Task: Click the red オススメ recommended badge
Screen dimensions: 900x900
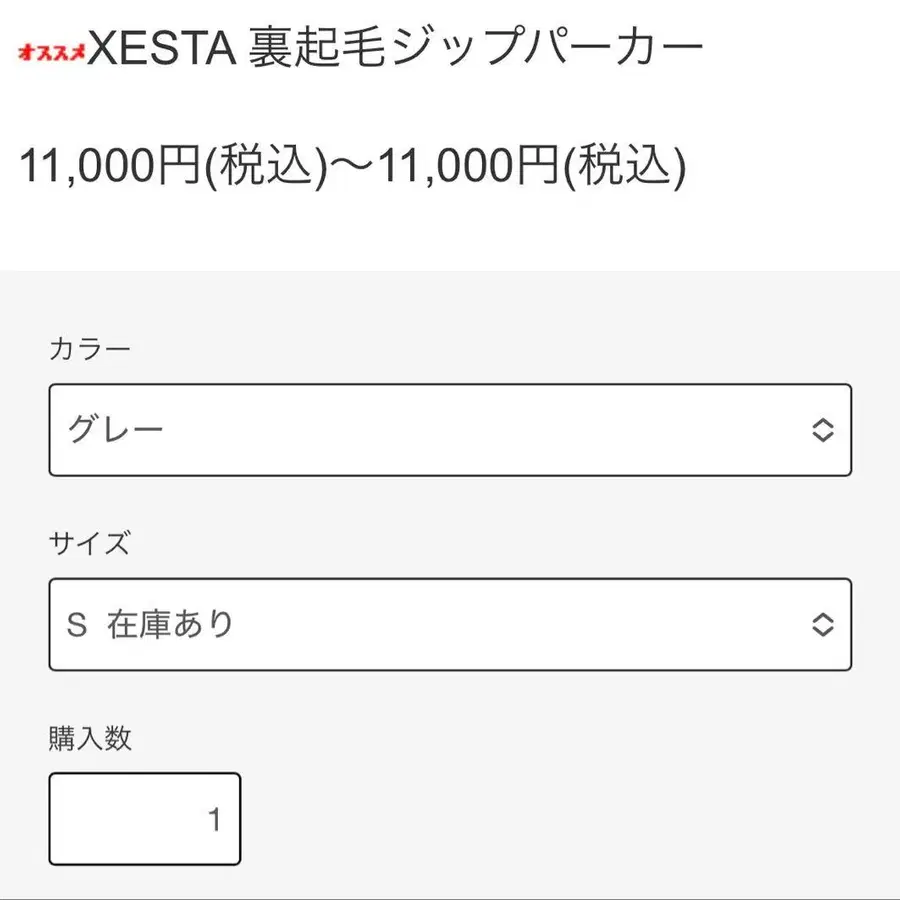Action: [52, 51]
